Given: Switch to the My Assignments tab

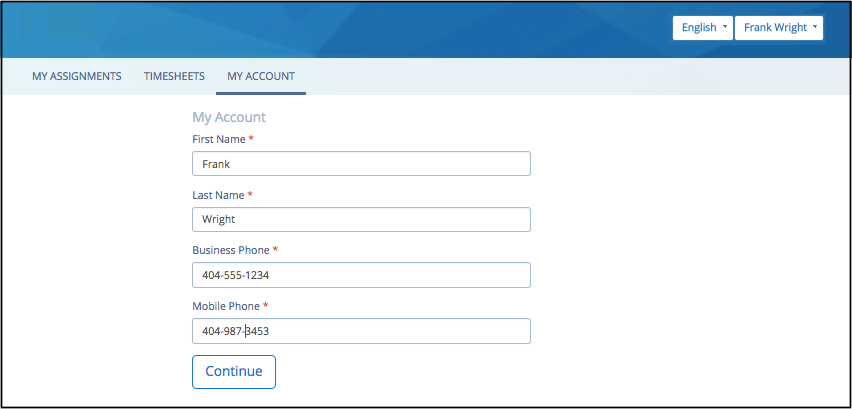Looking at the screenshot, I should coord(77,76).
